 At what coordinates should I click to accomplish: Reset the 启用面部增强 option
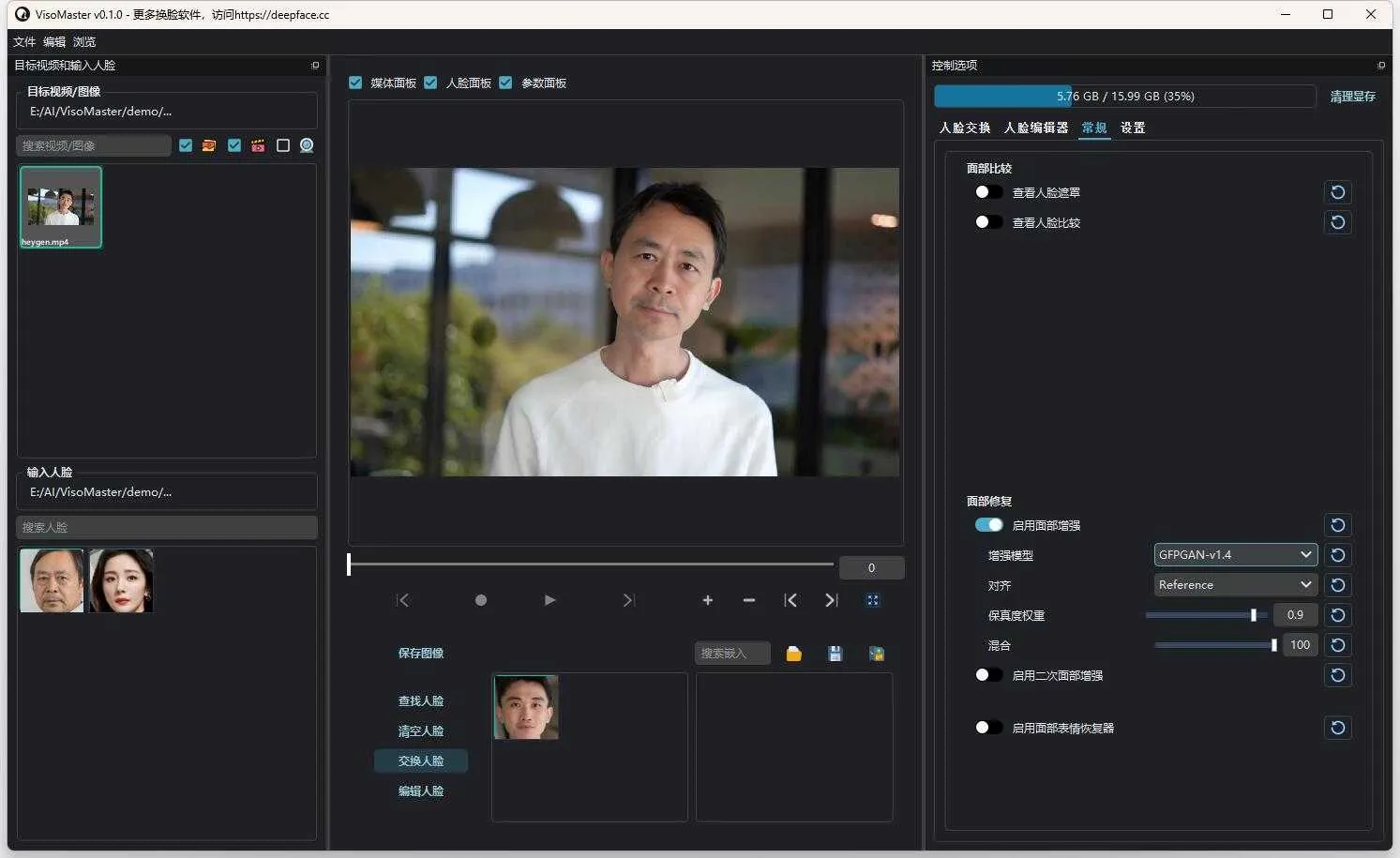pyautogui.click(x=1338, y=525)
